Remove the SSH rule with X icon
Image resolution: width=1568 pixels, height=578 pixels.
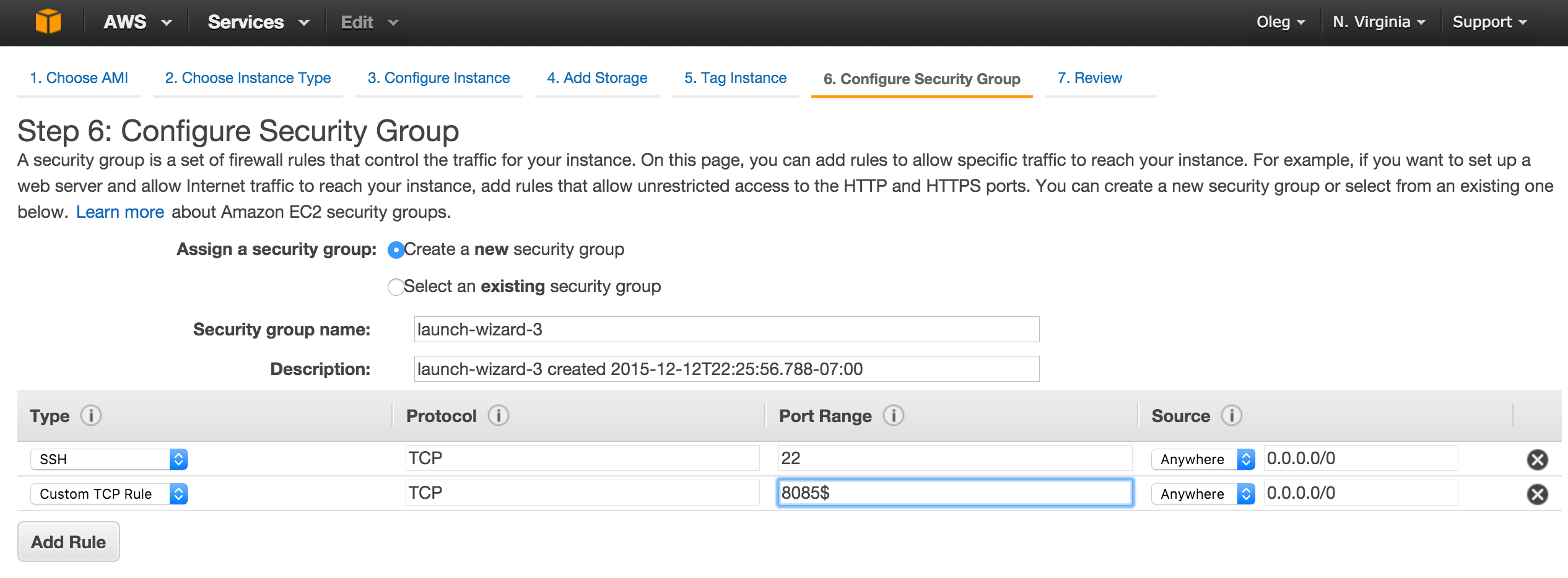[x=1537, y=459]
